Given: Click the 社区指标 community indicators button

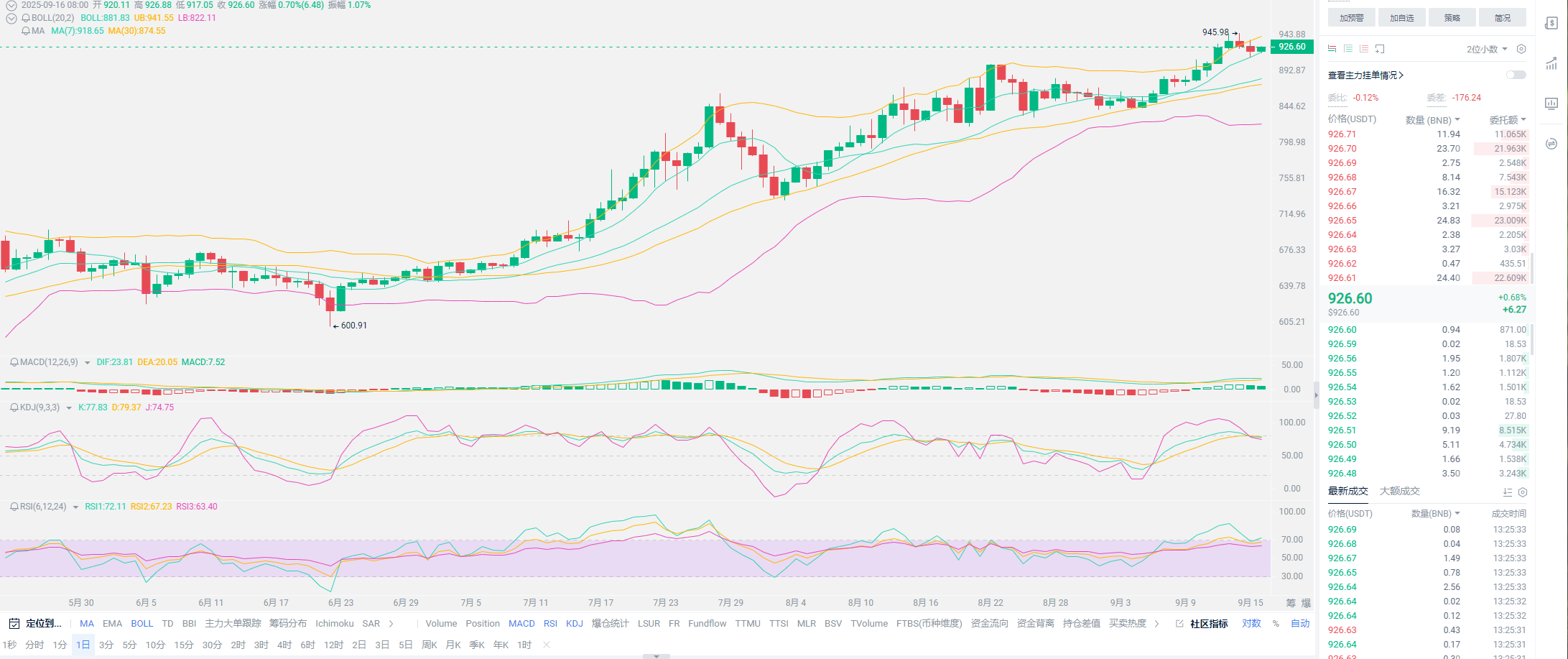Looking at the screenshot, I should tap(1209, 624).
